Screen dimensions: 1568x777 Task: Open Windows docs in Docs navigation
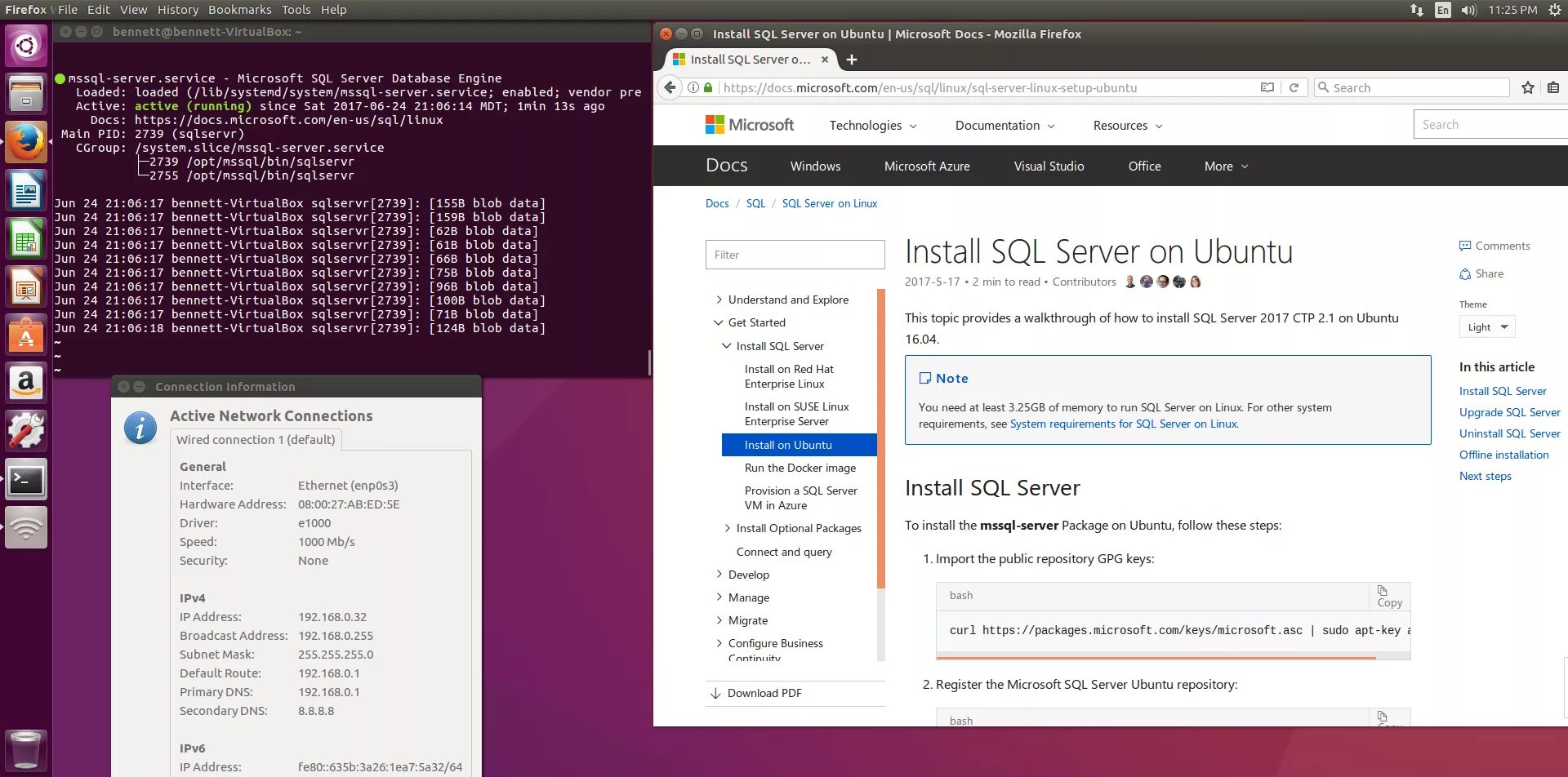pos(815,166)
